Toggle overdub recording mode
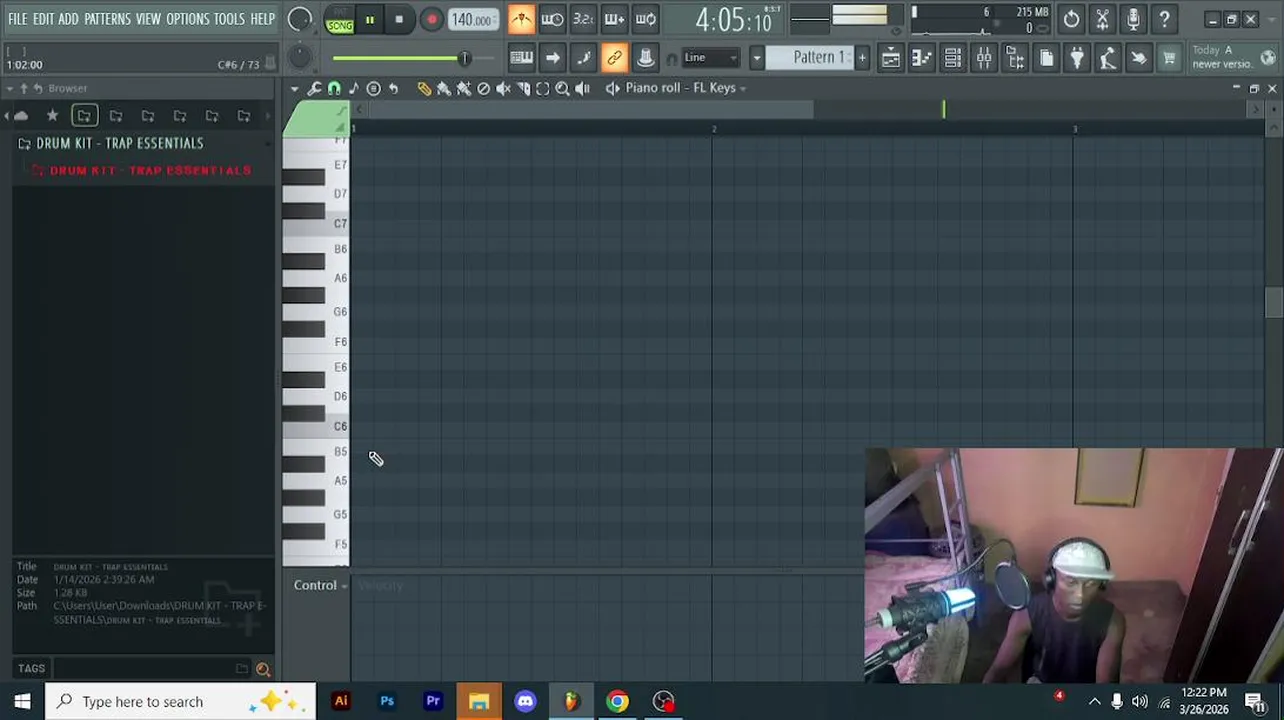Viewport: 1284px width, 720px height. point(614,19)
